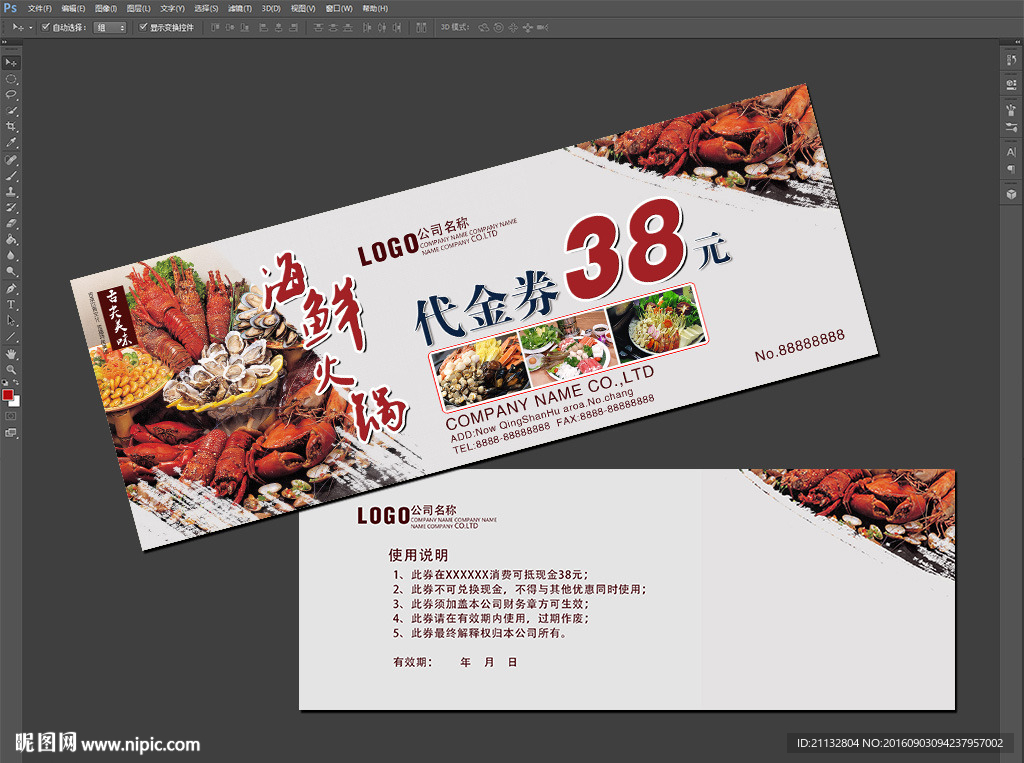
Task: Open the 编辑(E) menu
Action: pos(73,8)
